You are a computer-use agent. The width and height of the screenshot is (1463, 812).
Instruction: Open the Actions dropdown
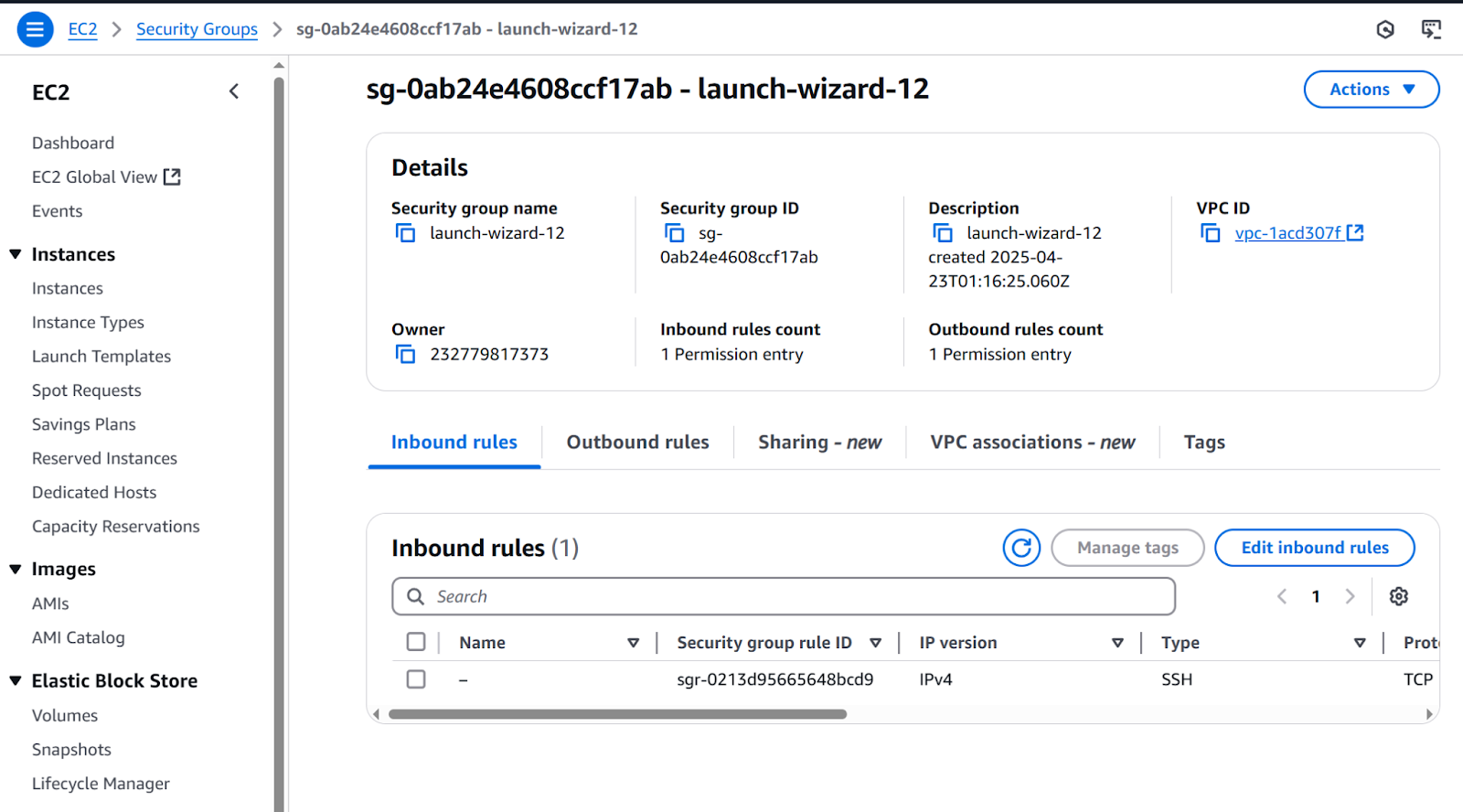tap(1372, 89)
